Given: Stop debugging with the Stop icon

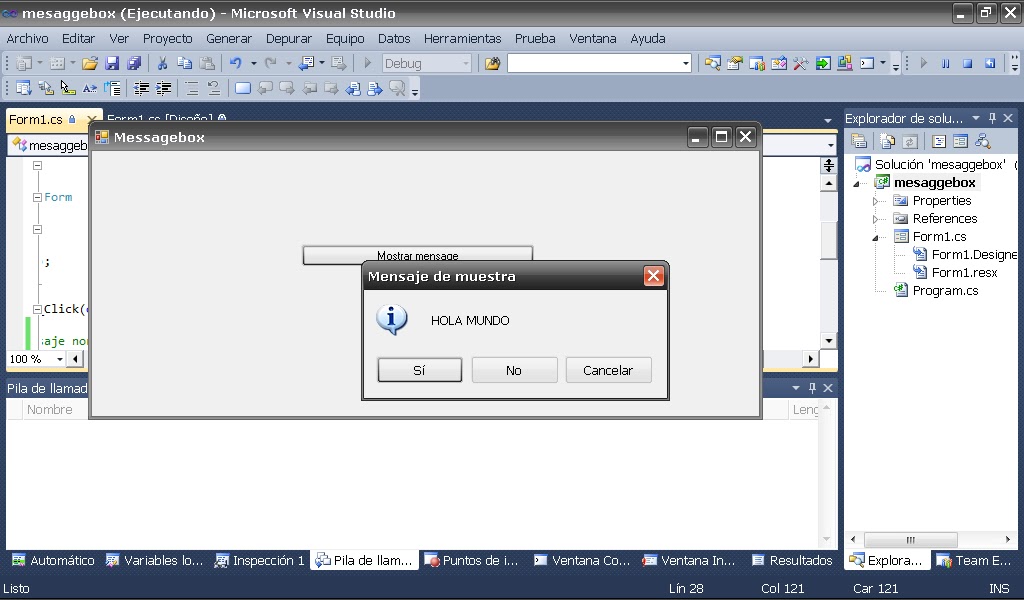Looking at the screenshot, I should pyautogui.click(x=967, y=63).
